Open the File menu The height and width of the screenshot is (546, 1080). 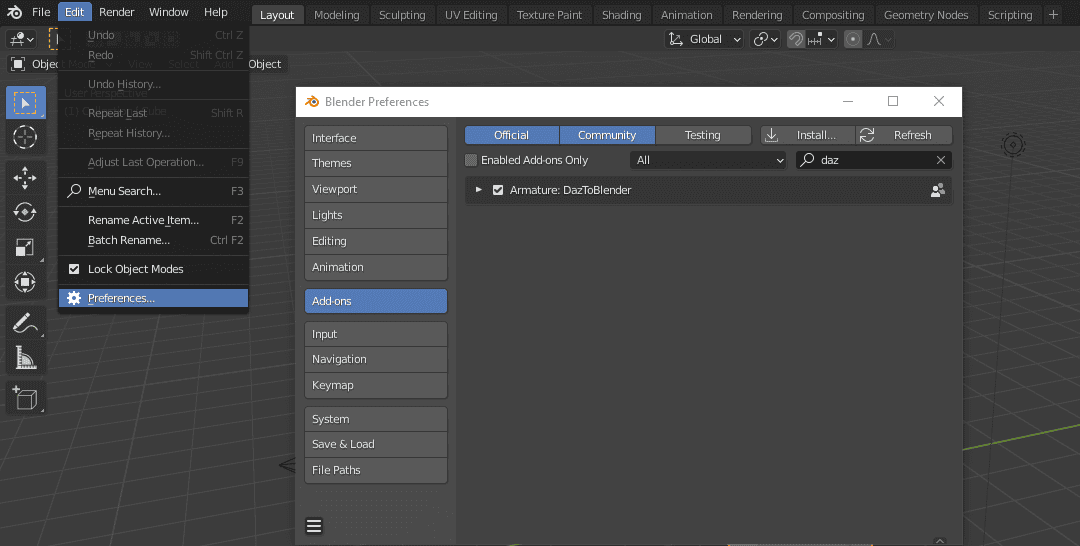[41, 12]
